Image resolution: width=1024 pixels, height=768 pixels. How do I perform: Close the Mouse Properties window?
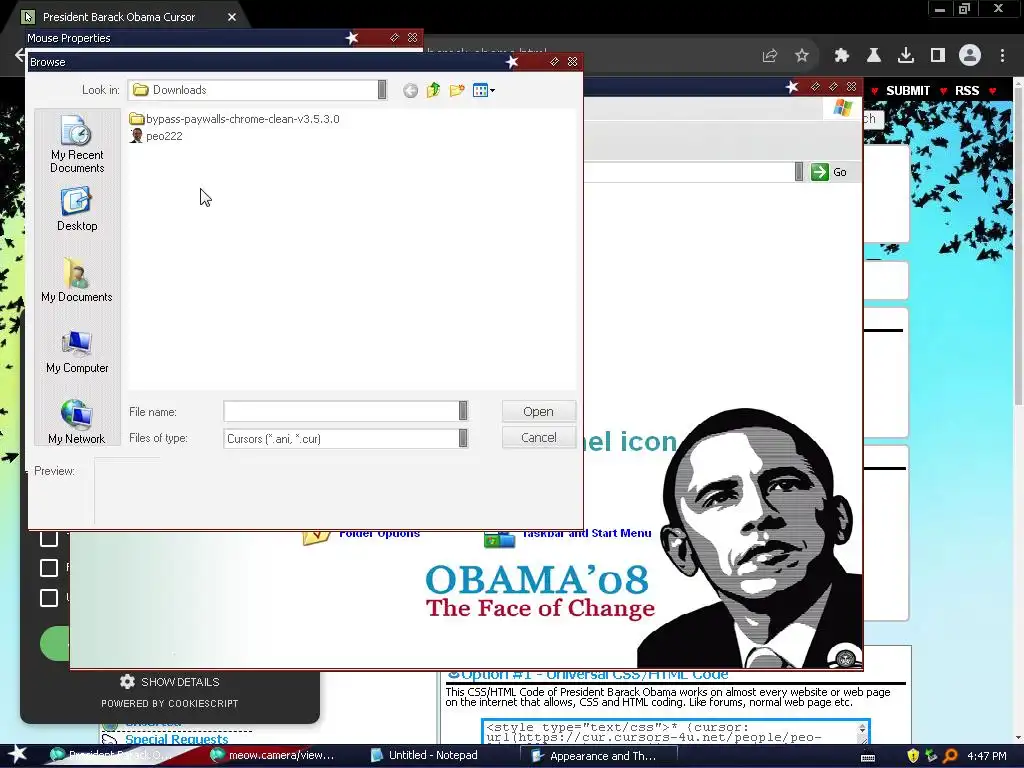(x=413, y=38)
